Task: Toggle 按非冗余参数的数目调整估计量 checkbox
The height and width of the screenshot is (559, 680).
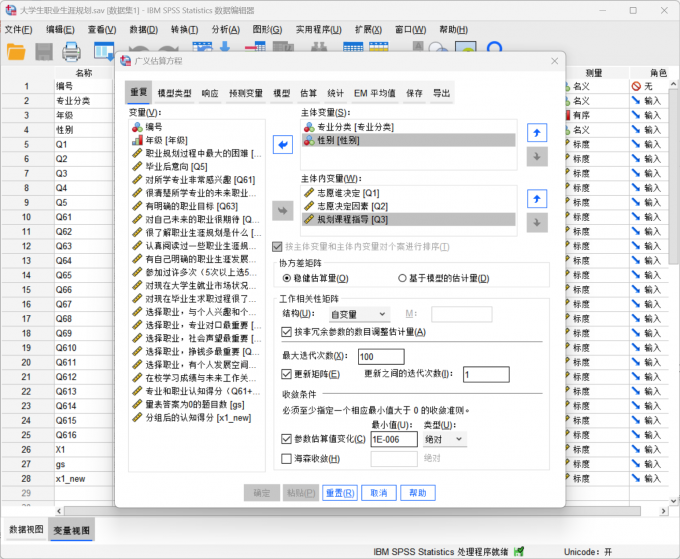Action: click(x=286, y=332)
